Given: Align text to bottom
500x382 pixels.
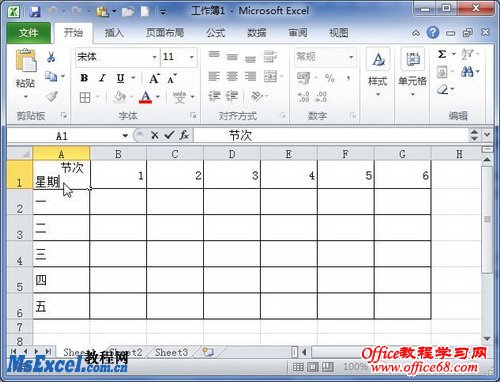Looking at the screenshot, I should coord(250,59).
